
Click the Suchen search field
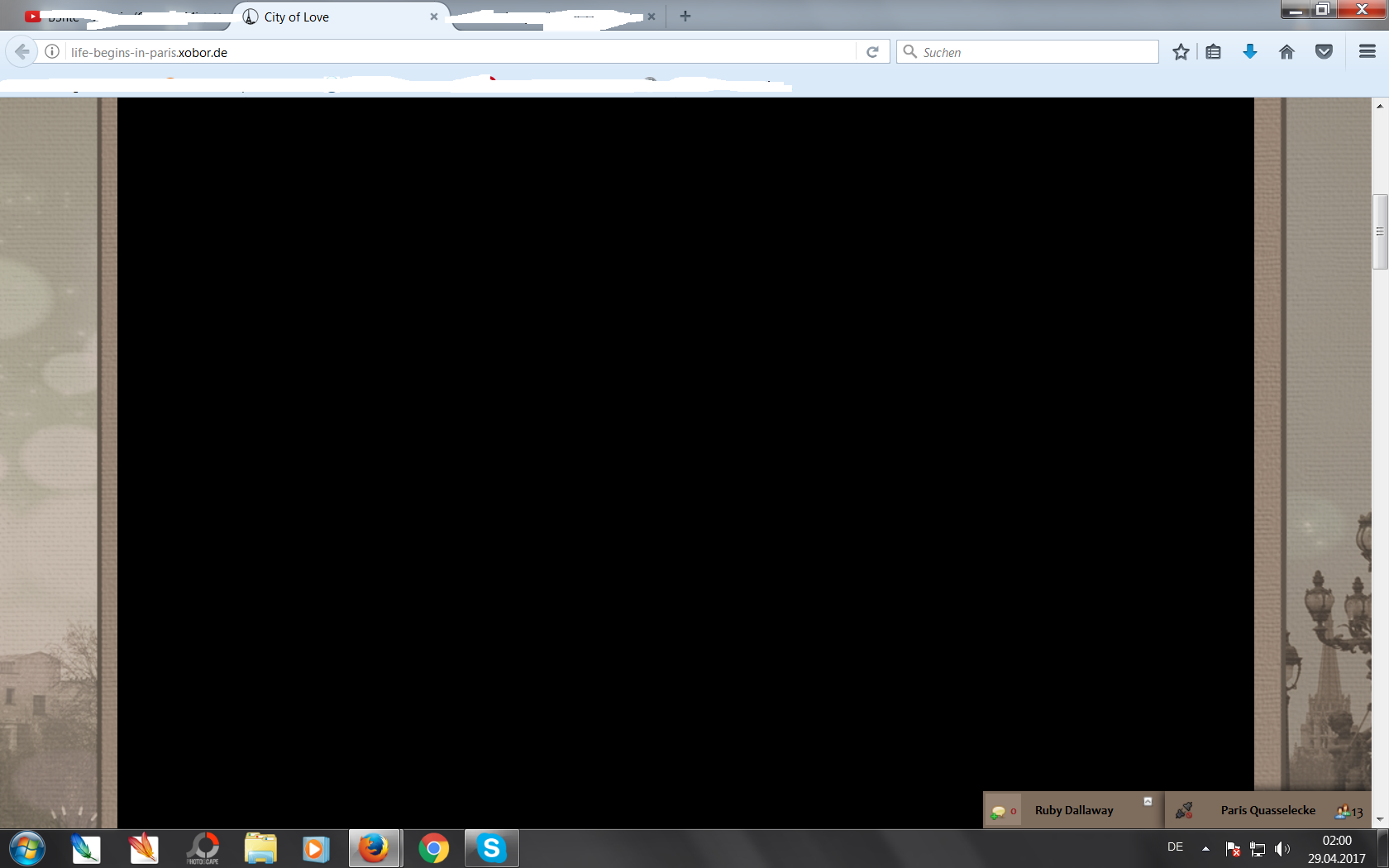click(1033, 52)
